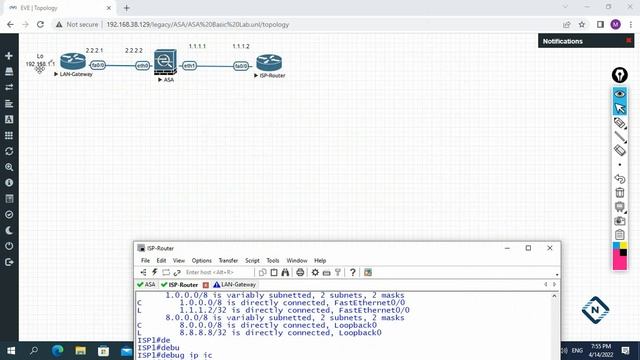
Task: Open the Tools menu in terminal window
Action: (x=273, y=260)
